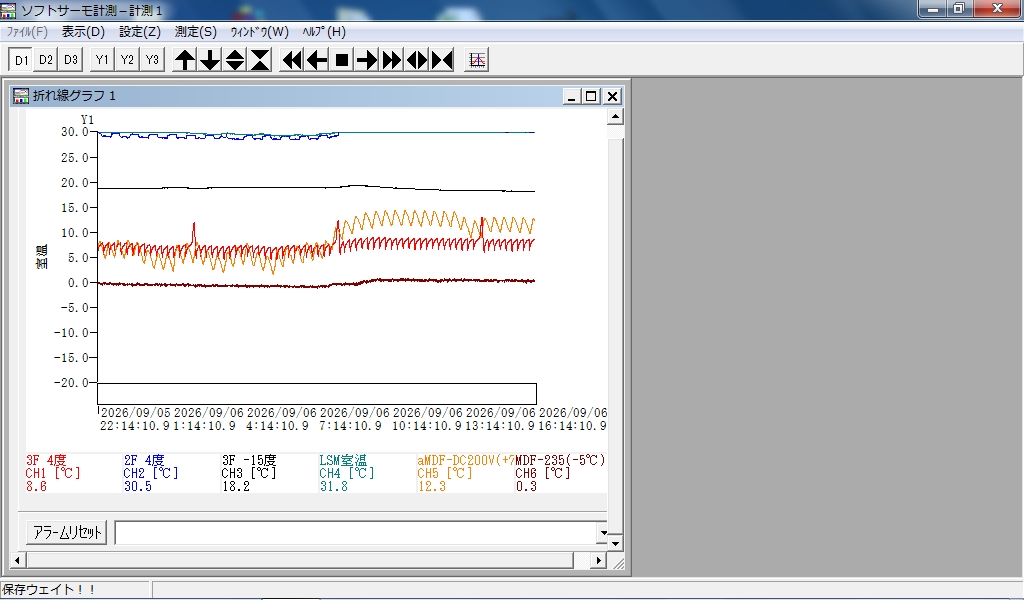Click the fast forward double-right arrow icon
The width and height of the screenshot is (1024, 600).
pos(392,60)
